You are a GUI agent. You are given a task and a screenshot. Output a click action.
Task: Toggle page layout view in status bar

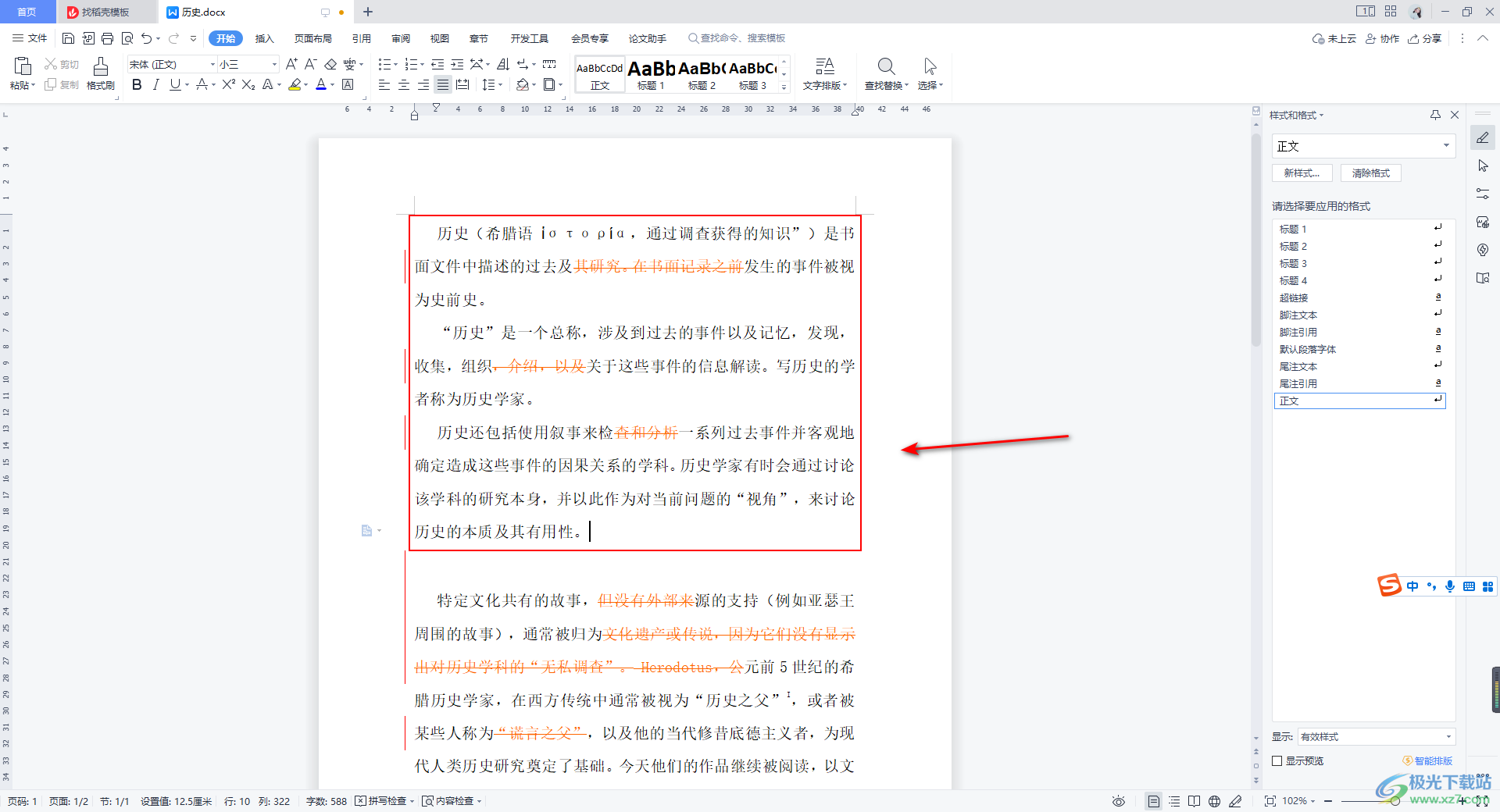1153,801
